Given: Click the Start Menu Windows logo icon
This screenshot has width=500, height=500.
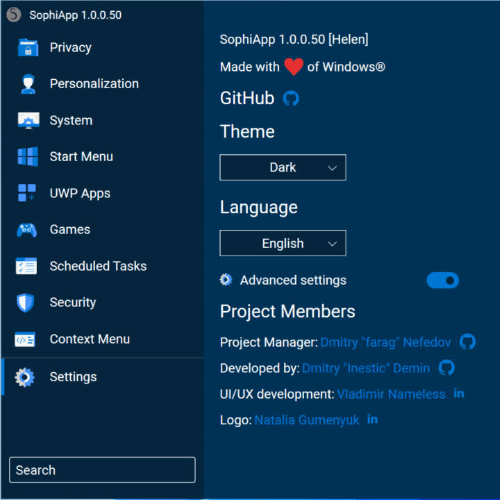Looking at the screenshot, I should [28, 157].
